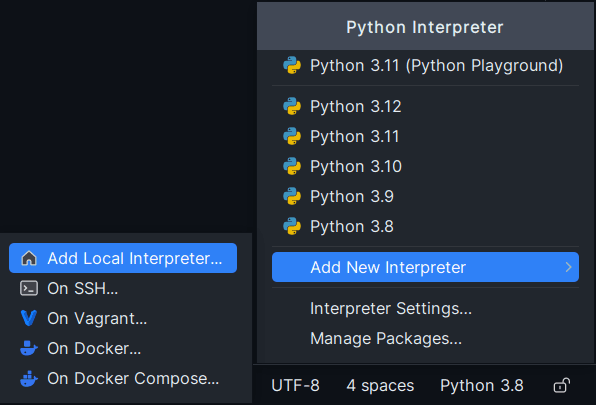Pick the Python 3.10 interpreter entry
Image resolution: width=596 pixels, height=405 pixels.
pyautogui.click(x=425, y=166)
